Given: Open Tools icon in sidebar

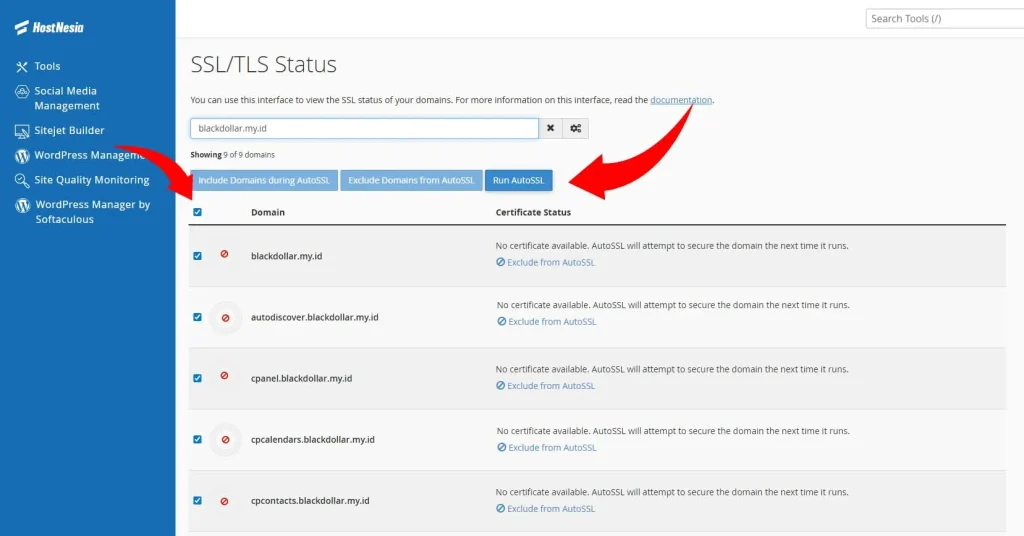Looking at the screenshot, I should tap(22, 67).
